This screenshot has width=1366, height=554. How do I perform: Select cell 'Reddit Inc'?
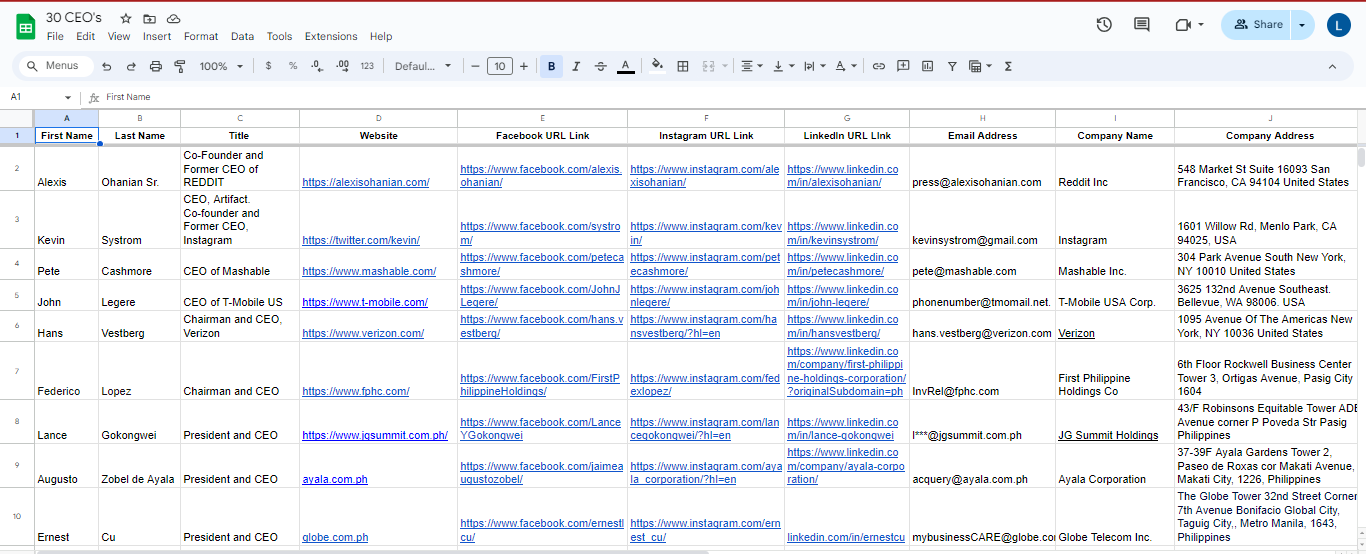click(1115, 169)
